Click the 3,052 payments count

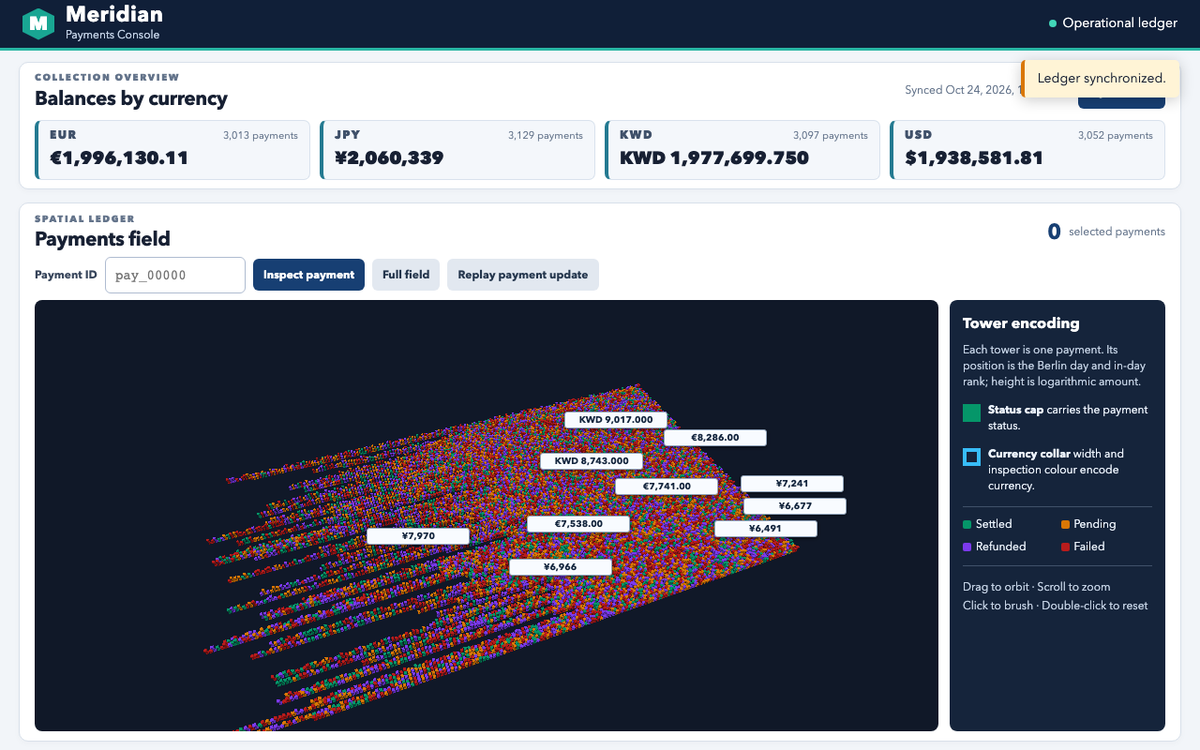click(x=1115, y=135)
